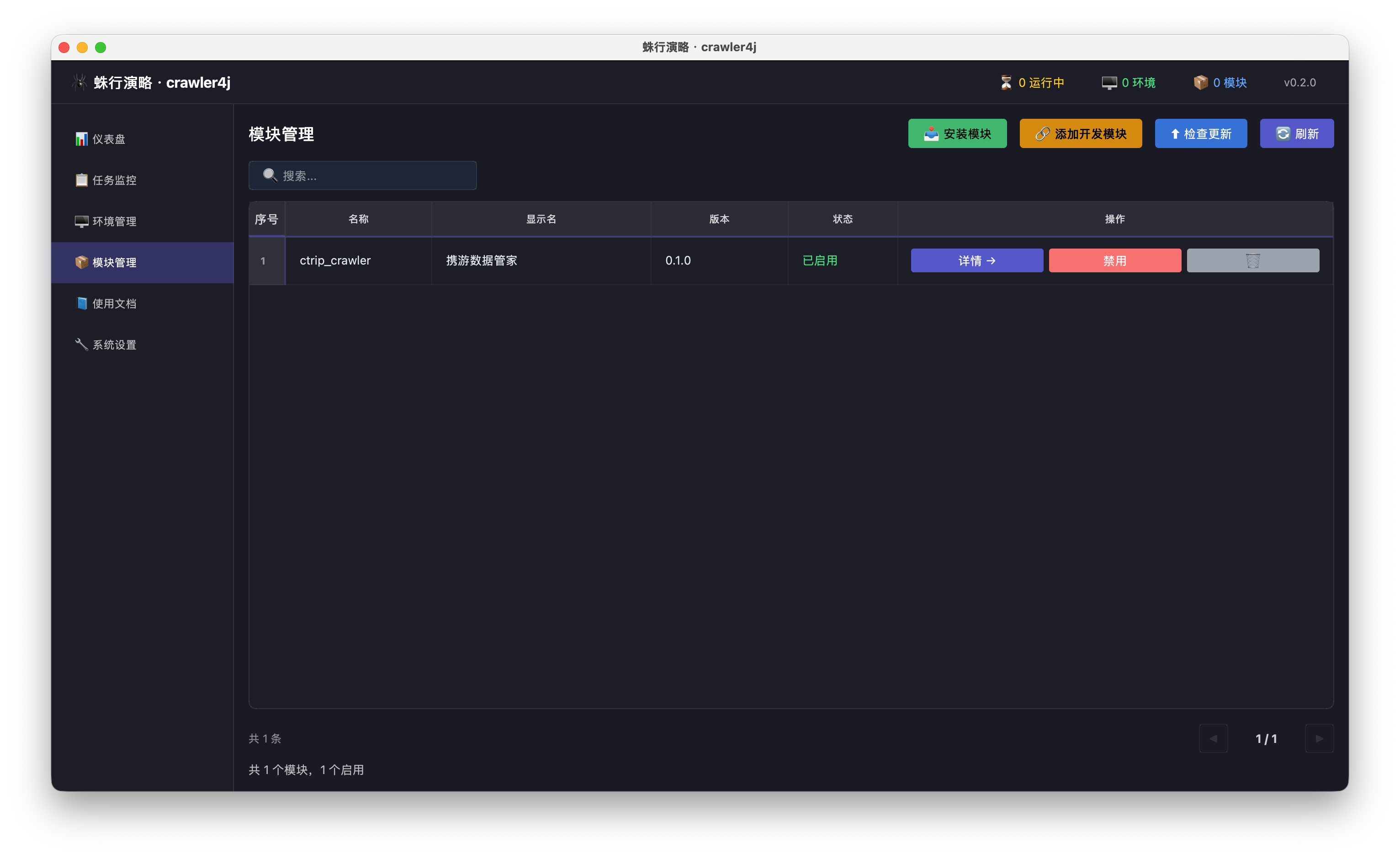Click the v0.2.0 version label
The height and width of the screenshot is (859, 1400).
tap(1299, 82)
